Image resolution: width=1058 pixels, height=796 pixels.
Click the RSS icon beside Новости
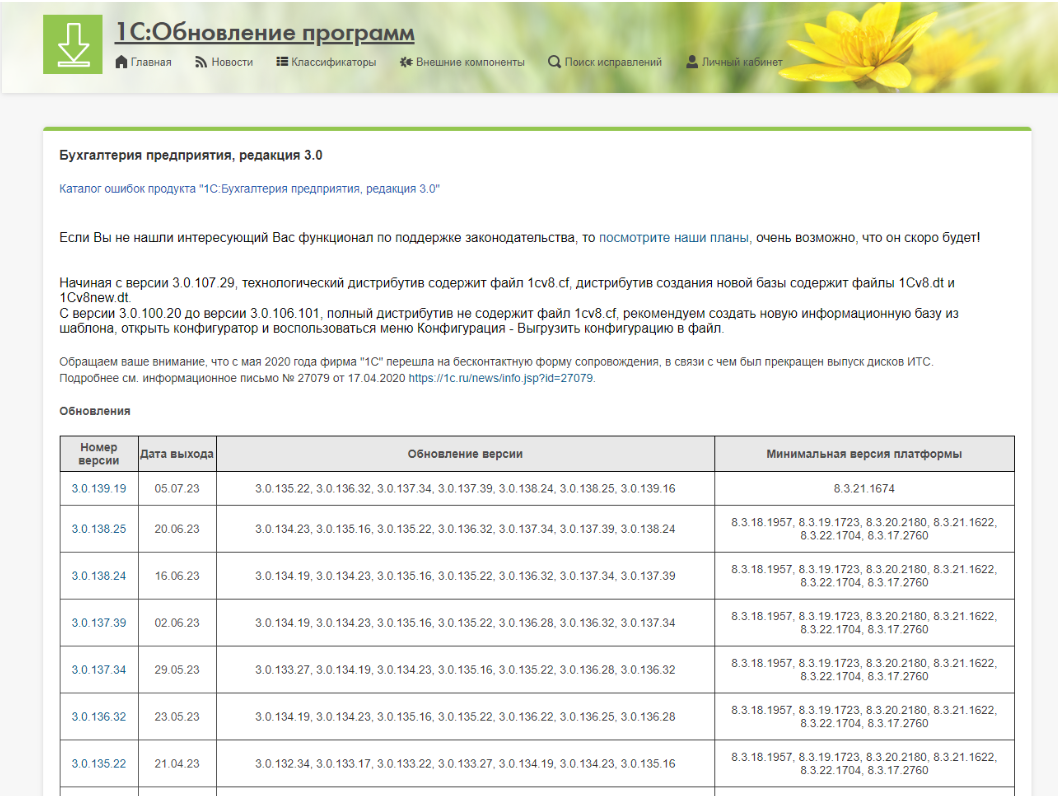[x=201, y=62]
